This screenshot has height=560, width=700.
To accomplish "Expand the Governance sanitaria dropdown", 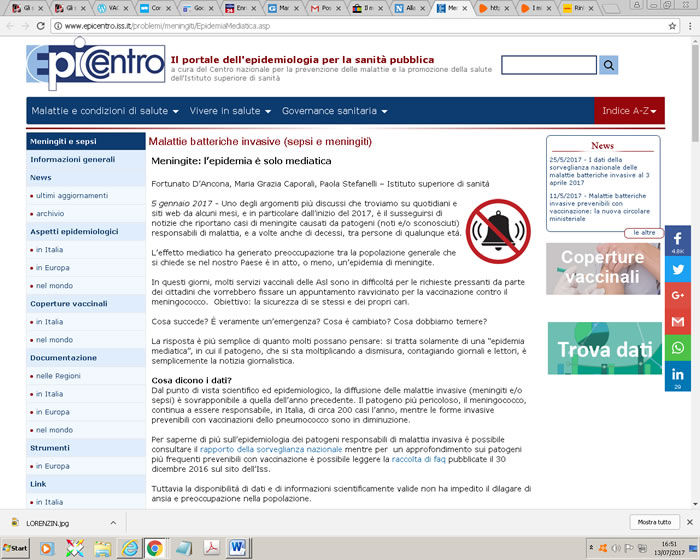I will point(337,111).
